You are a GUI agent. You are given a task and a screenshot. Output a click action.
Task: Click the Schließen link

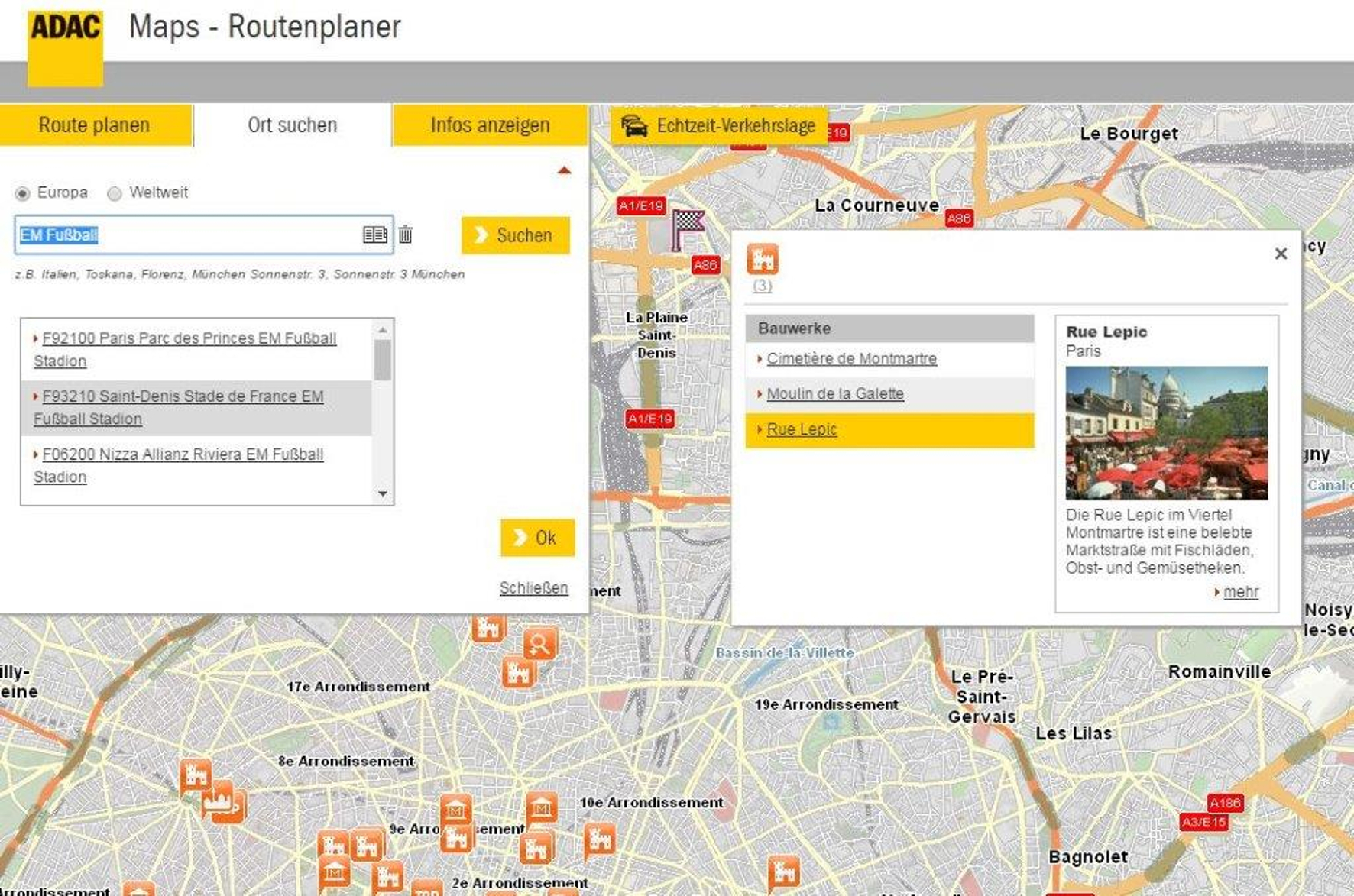coord(533,587)
